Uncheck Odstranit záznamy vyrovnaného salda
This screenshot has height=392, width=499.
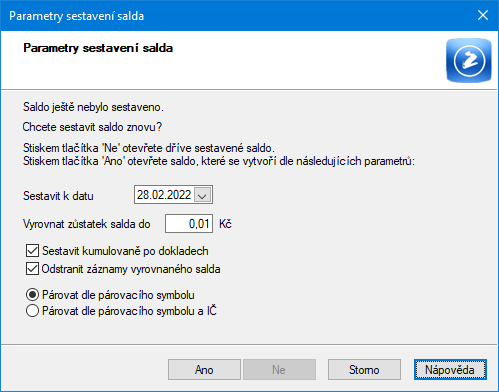32,269
